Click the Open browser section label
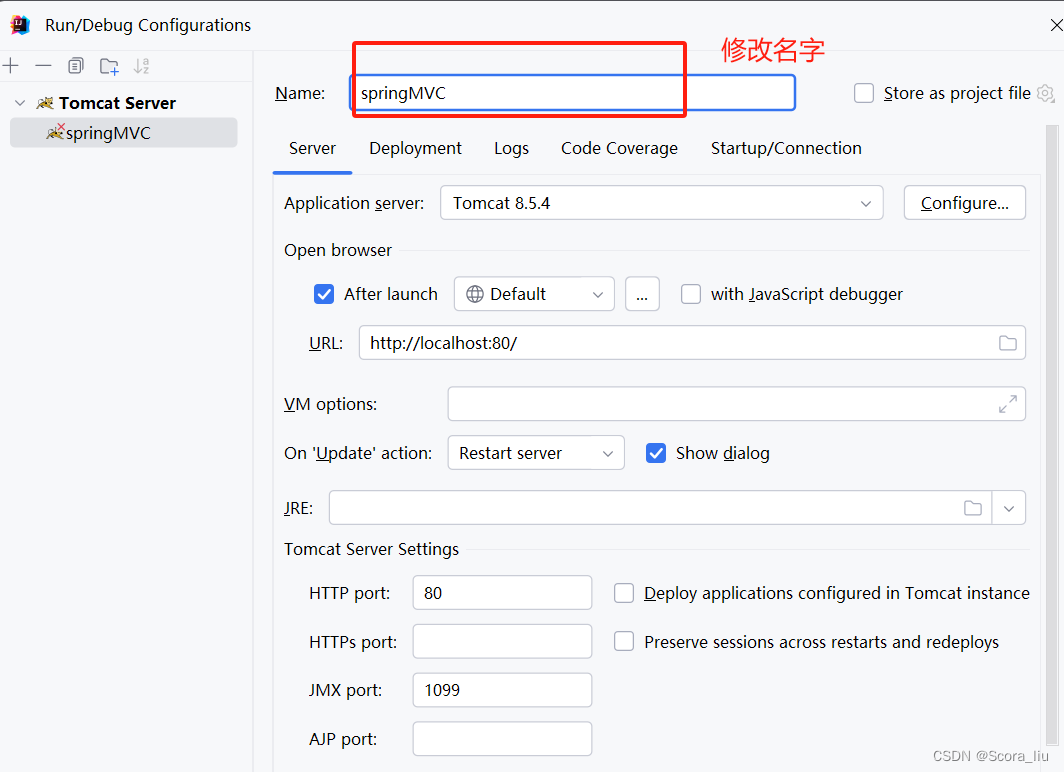Image resolution: width=1064 pixels, height=772 pixels. coord(338,250)
